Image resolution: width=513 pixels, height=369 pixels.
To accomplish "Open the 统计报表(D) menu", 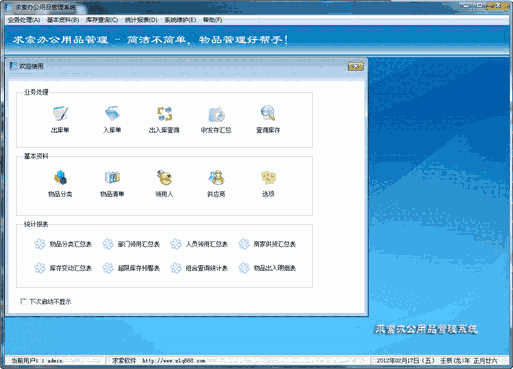I will [x=141, y=20].
